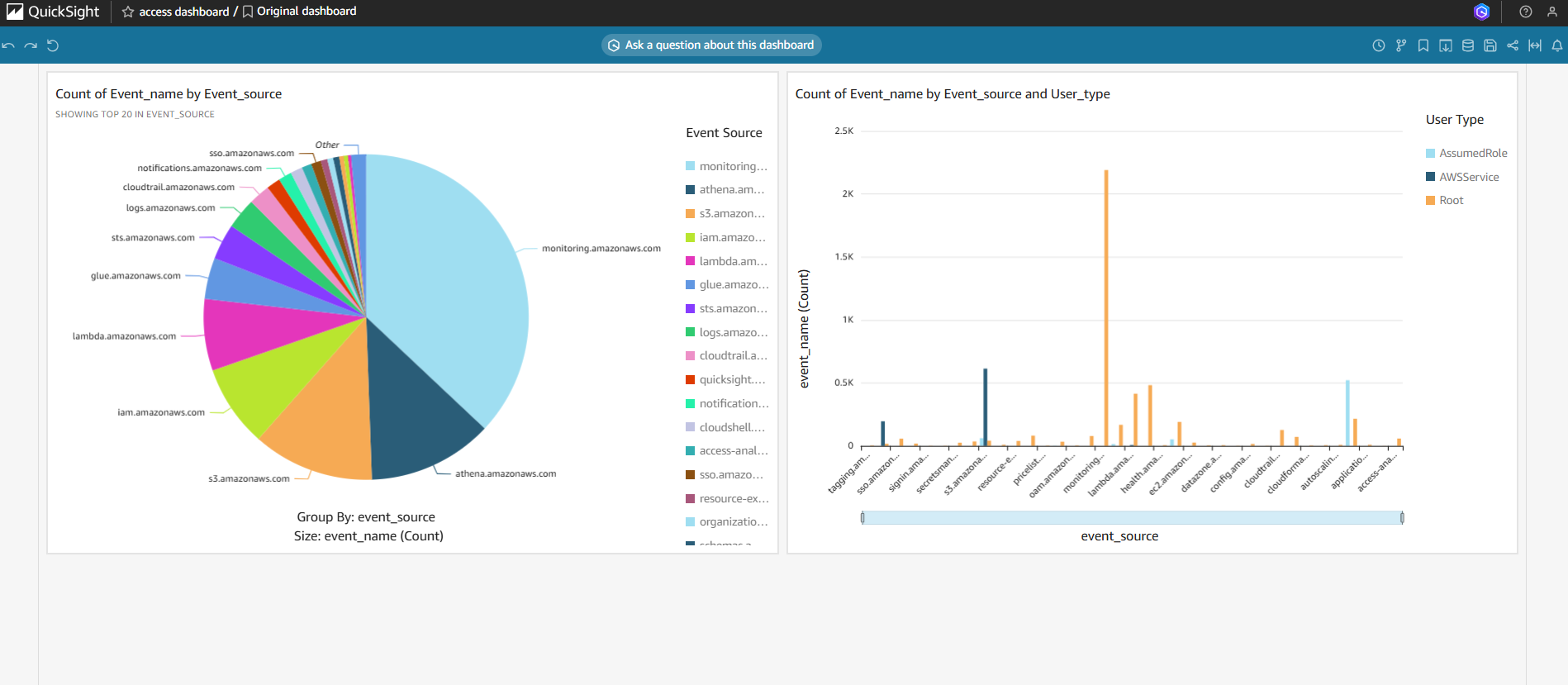Click the export download icon
The image size is (1568, 685).
pyautogui.click(x=1446, y=45)
